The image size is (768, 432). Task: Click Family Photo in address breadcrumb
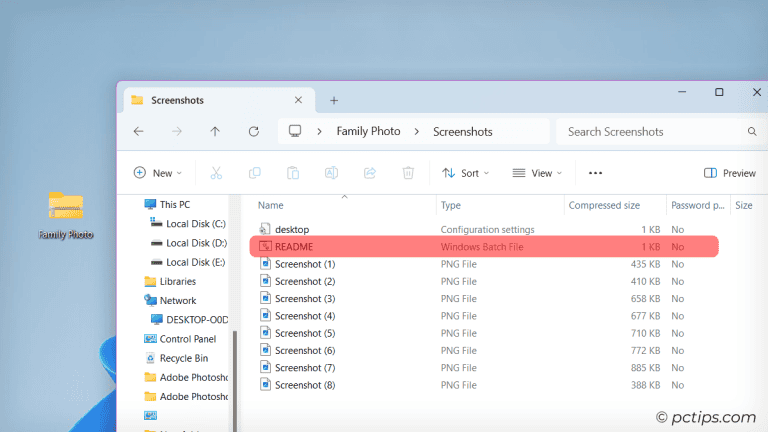pyautogui.click(x=368, y=131)
